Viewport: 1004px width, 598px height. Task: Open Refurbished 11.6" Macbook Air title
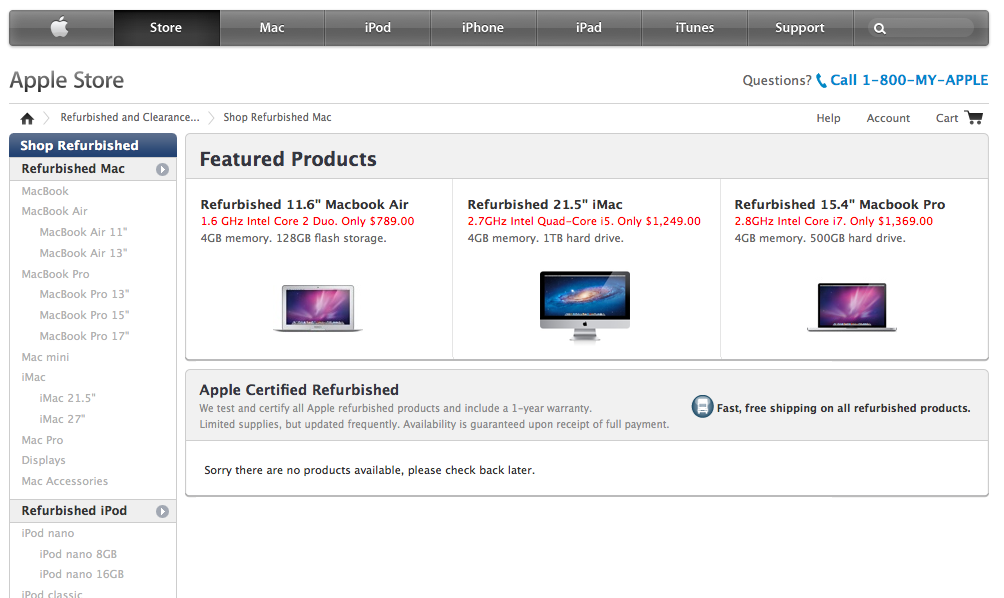click(304, 204)
